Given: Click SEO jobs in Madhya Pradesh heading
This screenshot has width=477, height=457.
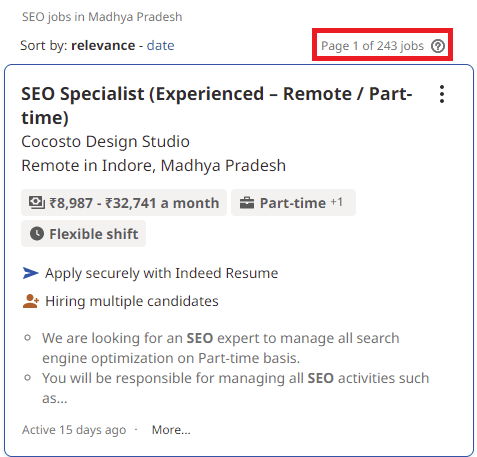Looking at the screenshot, I should click(102, 17).
